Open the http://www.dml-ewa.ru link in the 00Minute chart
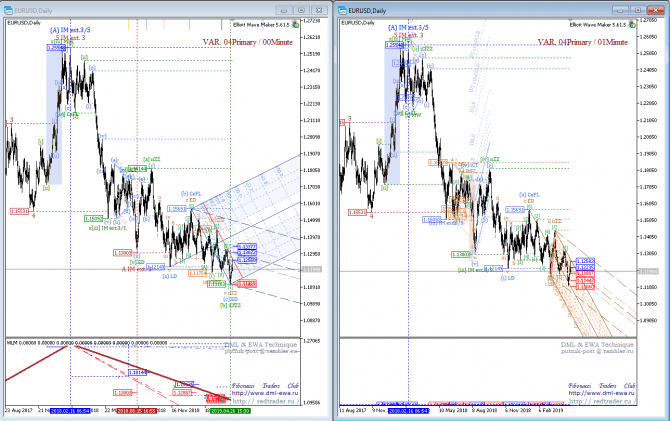 (x=265, y=393)
